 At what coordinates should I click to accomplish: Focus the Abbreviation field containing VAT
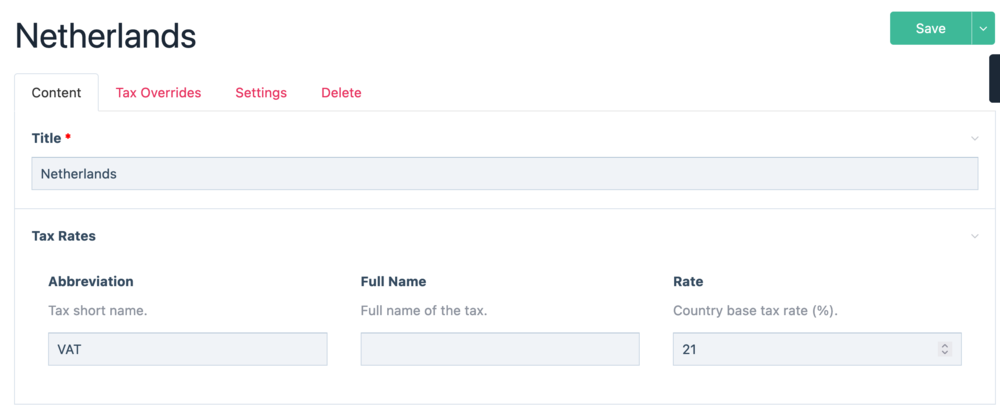click(187, 349)
